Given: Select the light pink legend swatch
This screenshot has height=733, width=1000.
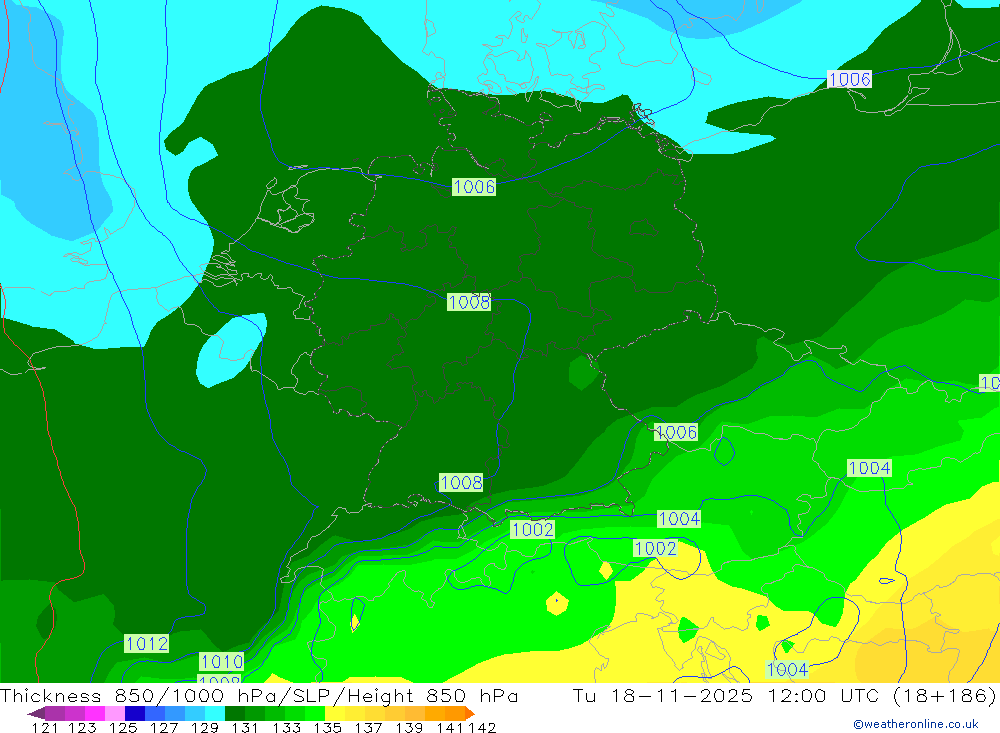Looking at the screenshot, I should click(x=115, y=713).
